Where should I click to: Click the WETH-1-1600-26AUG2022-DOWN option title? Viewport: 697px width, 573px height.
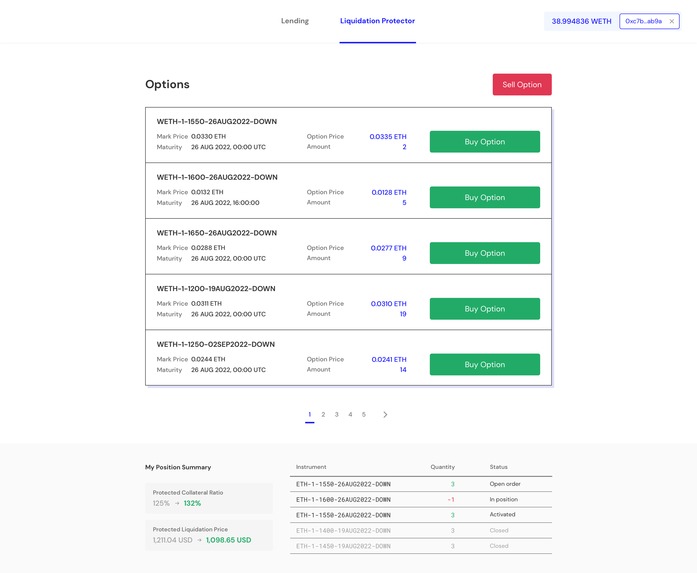(x=217, y=177)
